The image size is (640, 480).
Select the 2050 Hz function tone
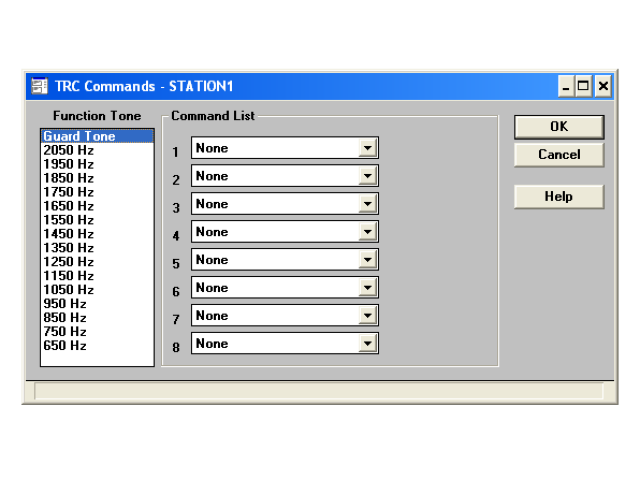(68, 150)
